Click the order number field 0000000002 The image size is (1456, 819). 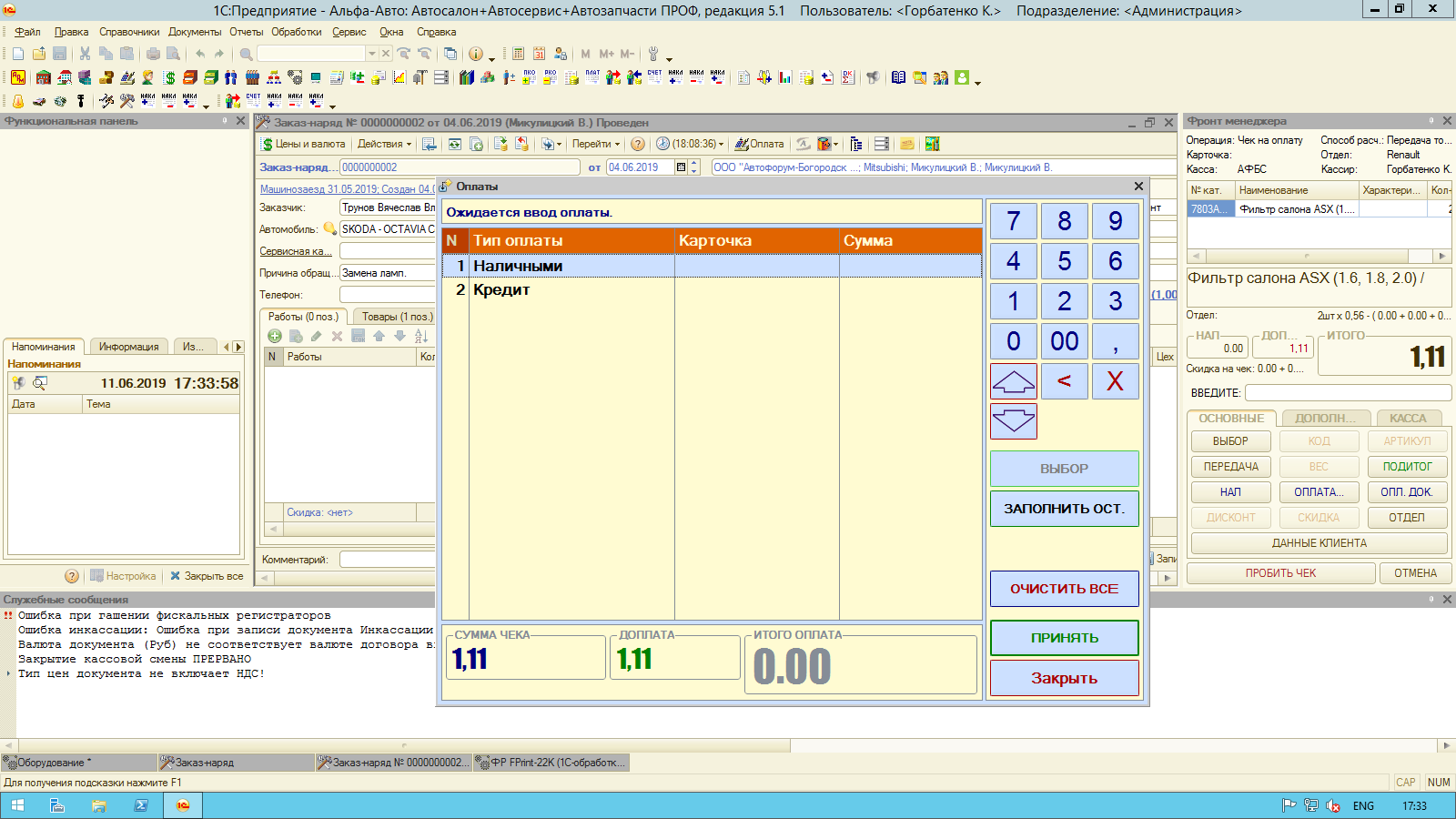coord(460,167)
